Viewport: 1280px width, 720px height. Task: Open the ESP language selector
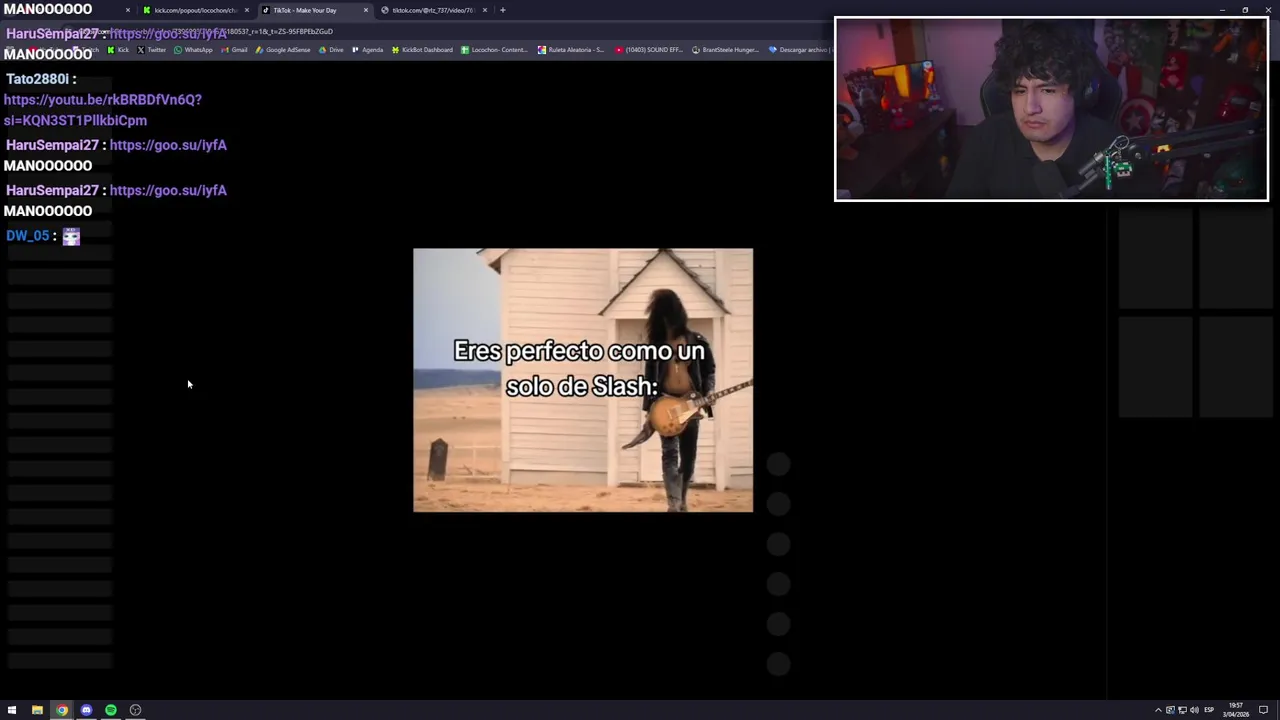pyautogui.click(x=1209, y=710)
